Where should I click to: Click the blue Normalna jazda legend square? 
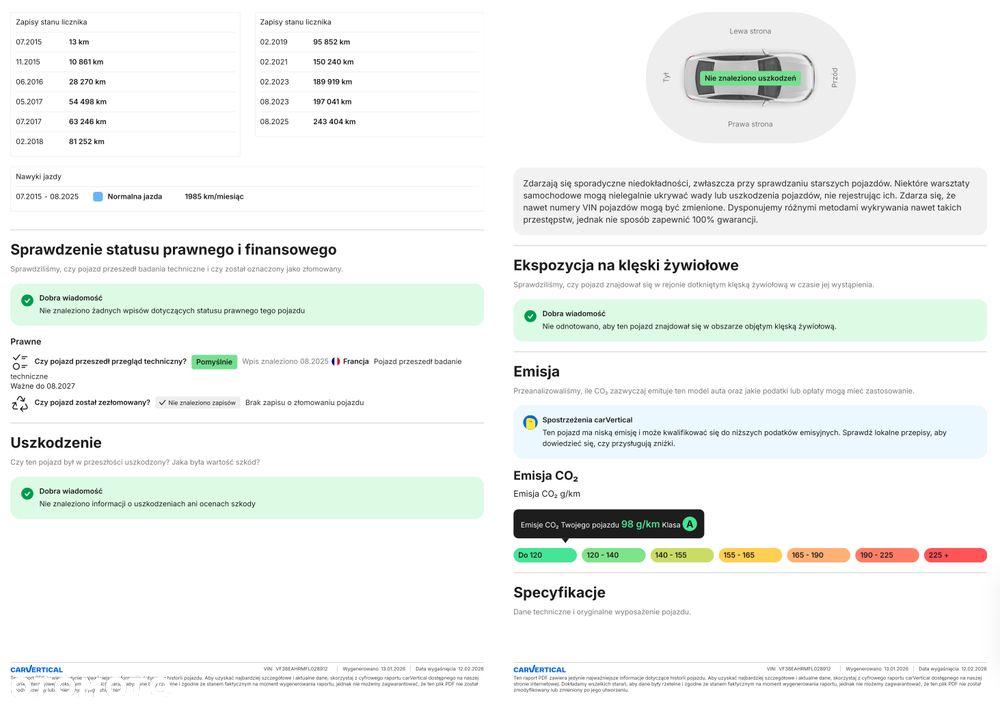click(98, 197)
